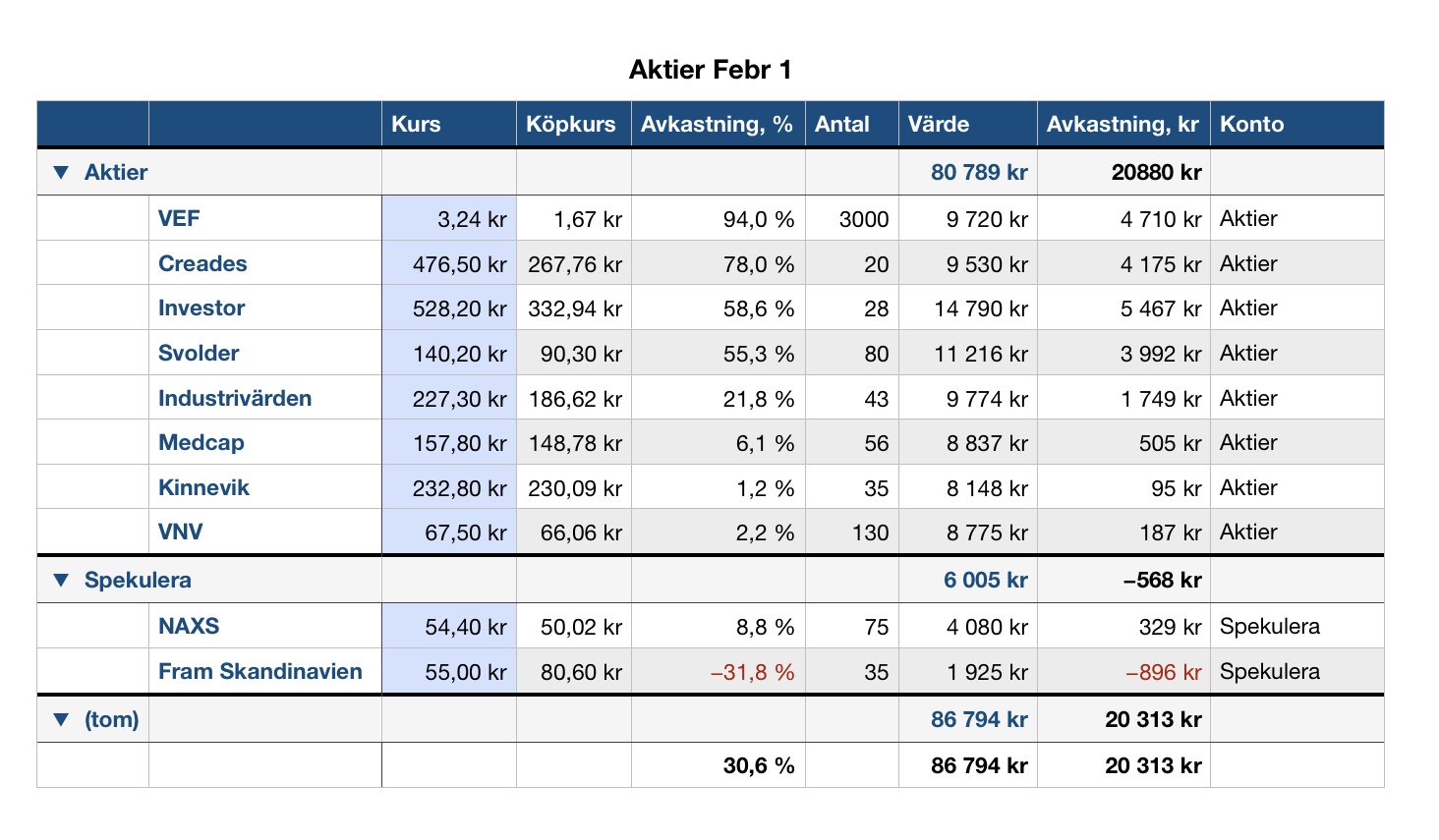Click NAXS Antal cell 75
The width and height of the screenshot is (1439, 840).
pos(852,626)
